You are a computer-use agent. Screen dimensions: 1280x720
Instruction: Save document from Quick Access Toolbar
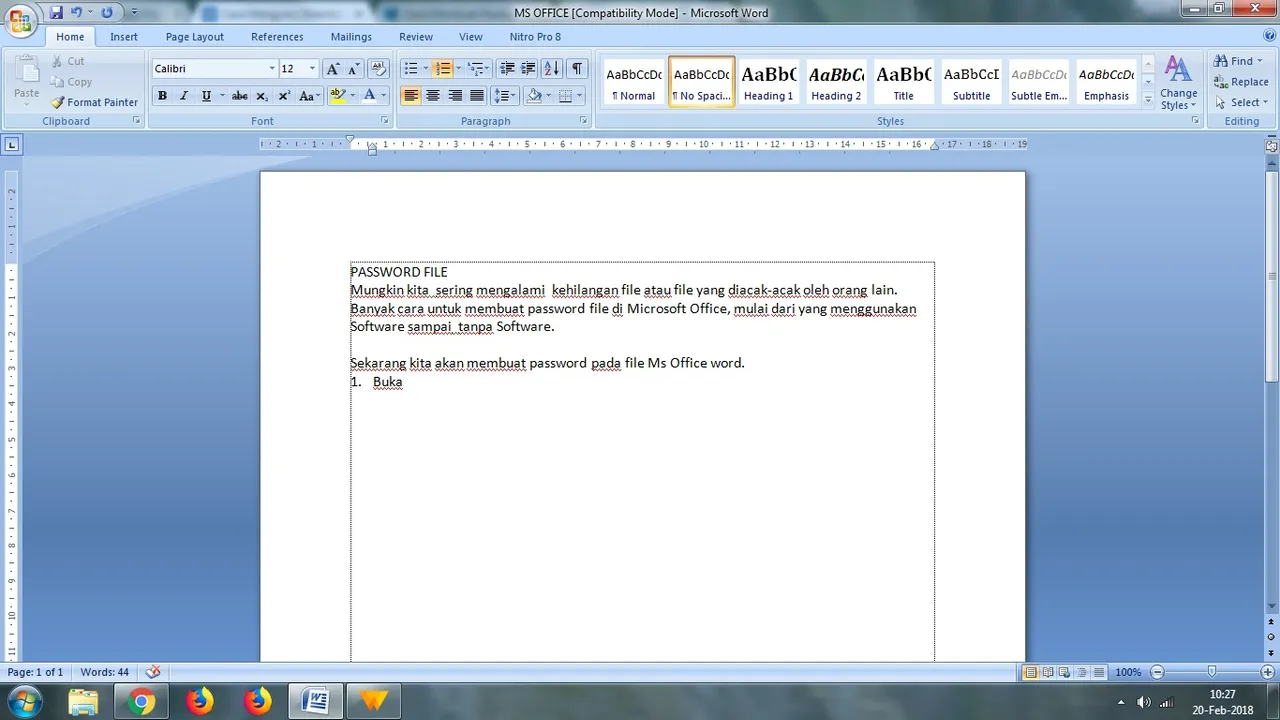[x=56, y=13]
